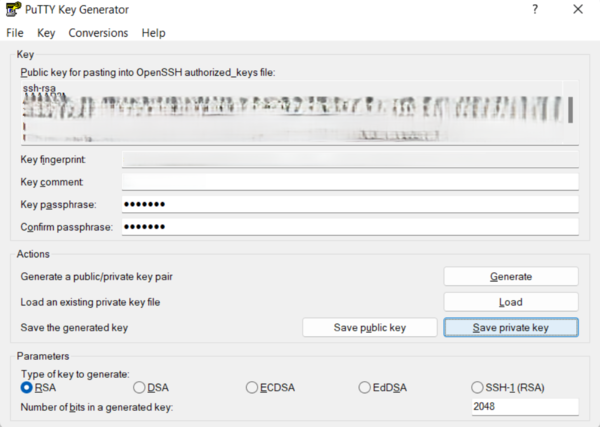This screenshot has height=427, width=600.
Task: Open the Key menu
Action: coord(46,33)
